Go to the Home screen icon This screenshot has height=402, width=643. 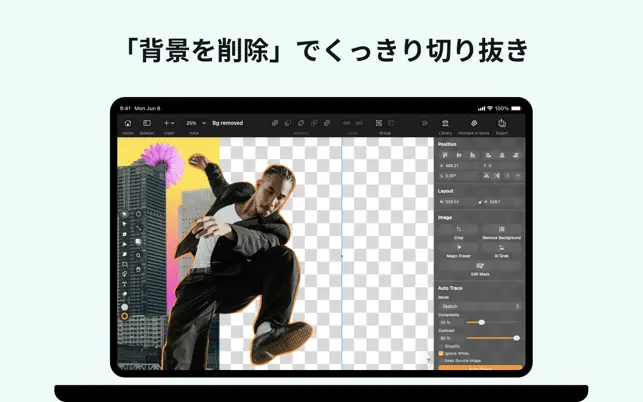click(x=128, y=123)
